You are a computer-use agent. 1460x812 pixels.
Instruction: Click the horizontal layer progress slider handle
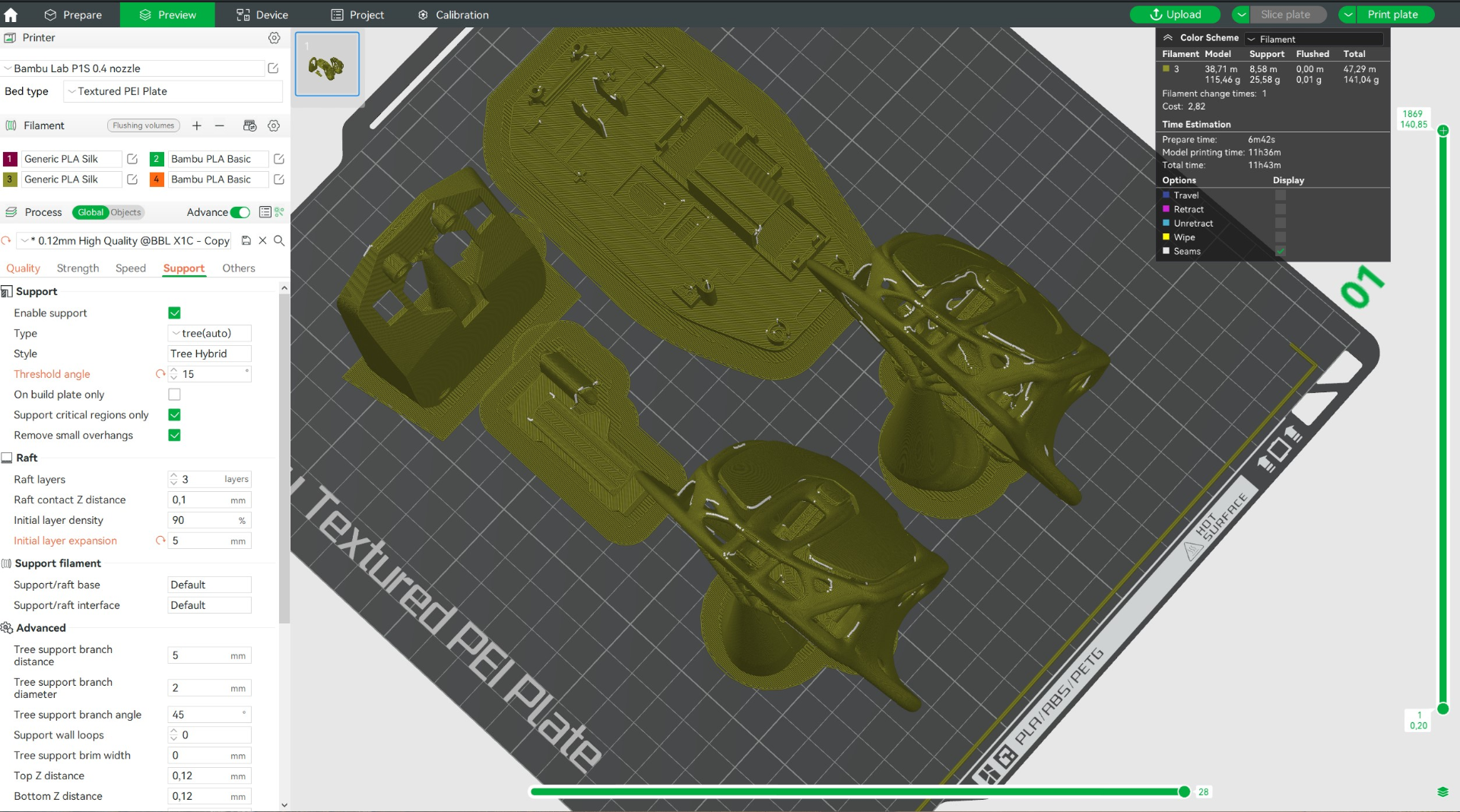tap(1184, 791)
